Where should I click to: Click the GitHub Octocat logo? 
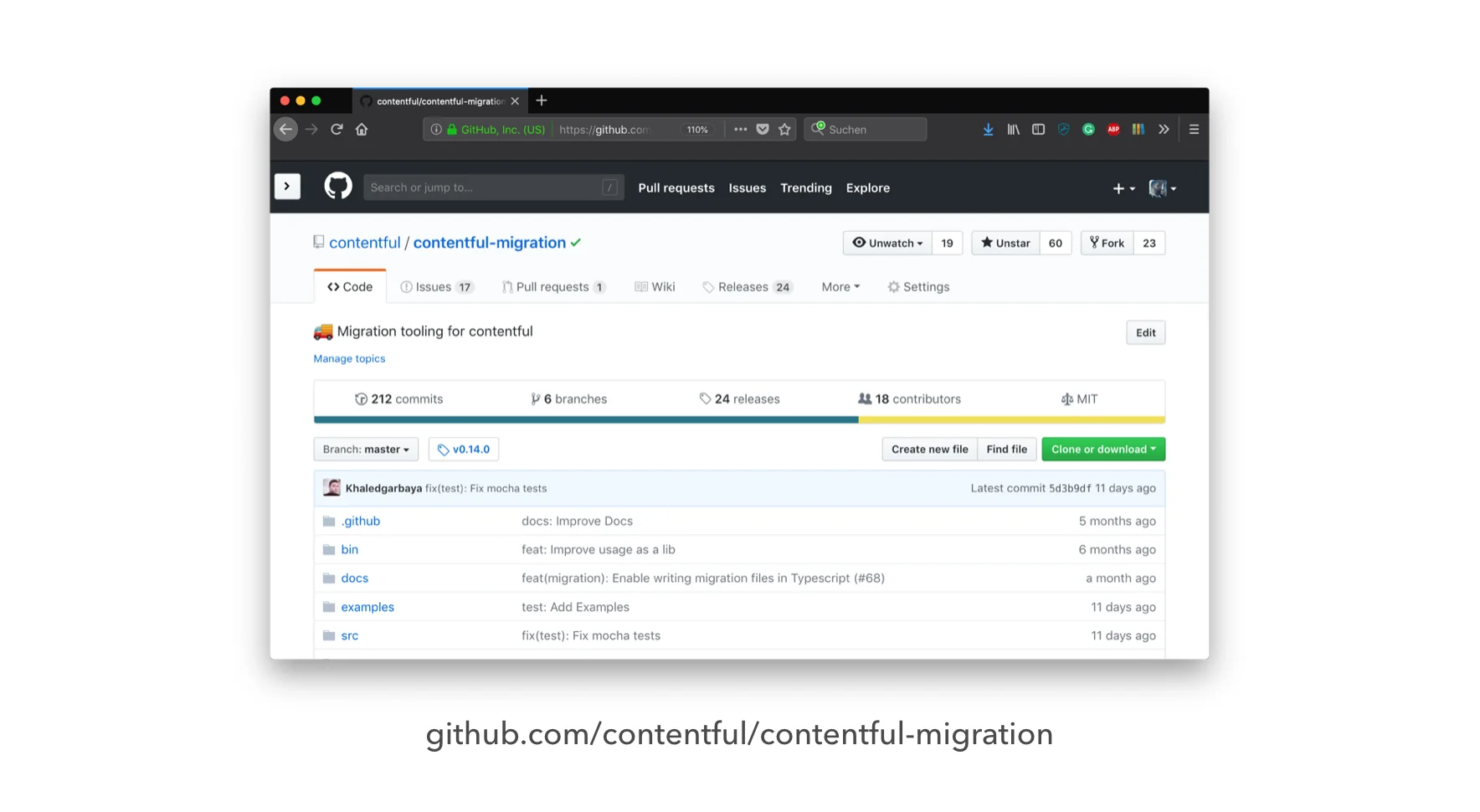[x=338, y=186]
